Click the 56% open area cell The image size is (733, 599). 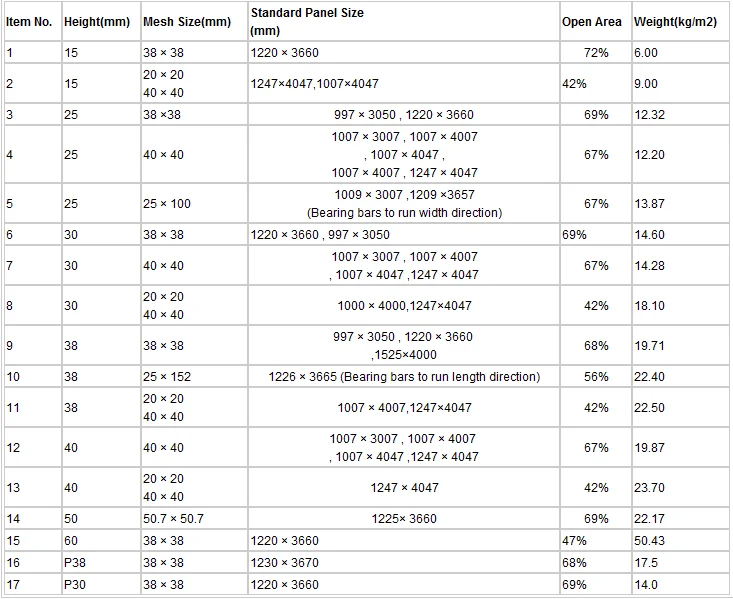(597, 377)
